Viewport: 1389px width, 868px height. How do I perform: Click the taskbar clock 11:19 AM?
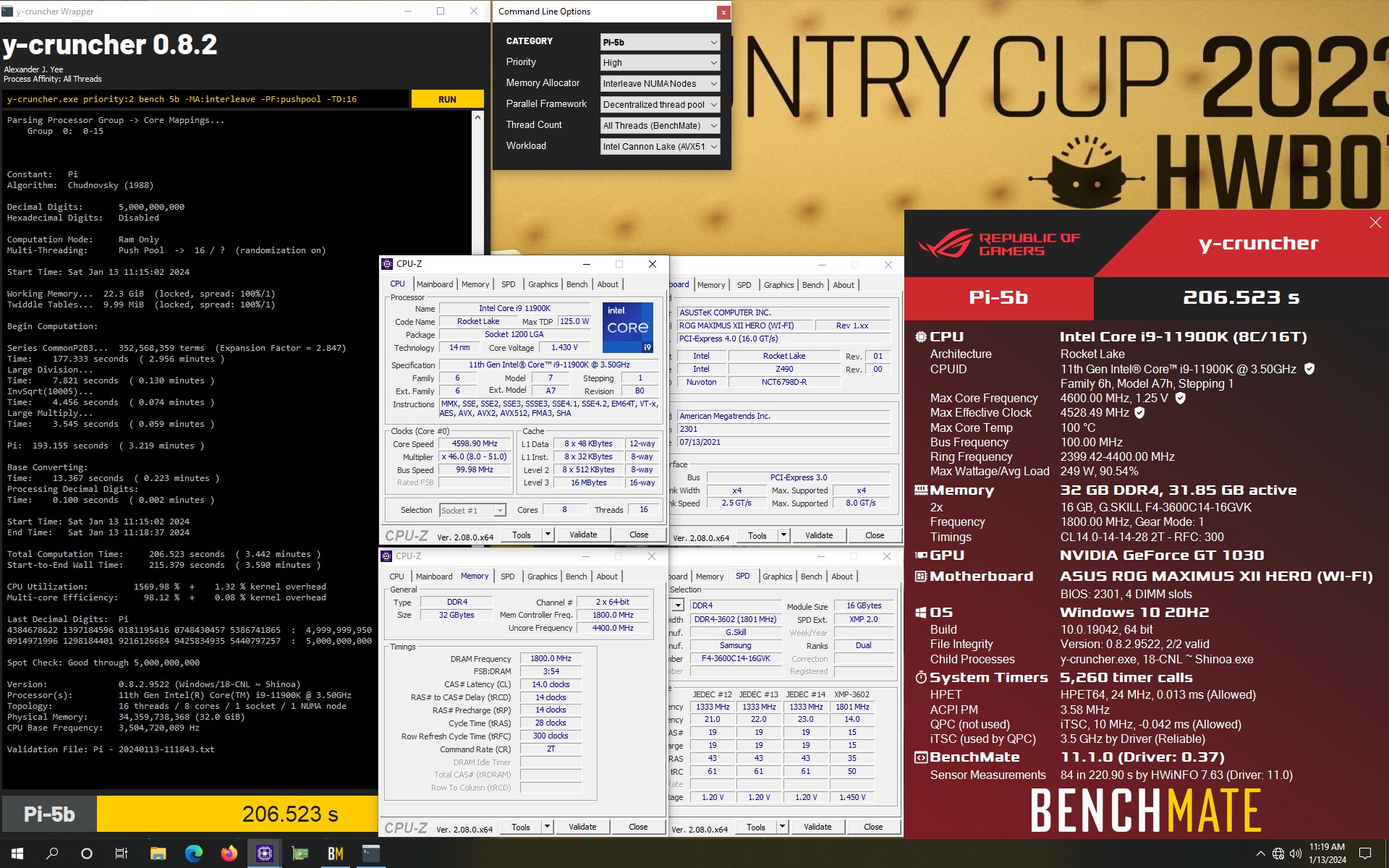pyautogui.click(x=1327, y=854)
